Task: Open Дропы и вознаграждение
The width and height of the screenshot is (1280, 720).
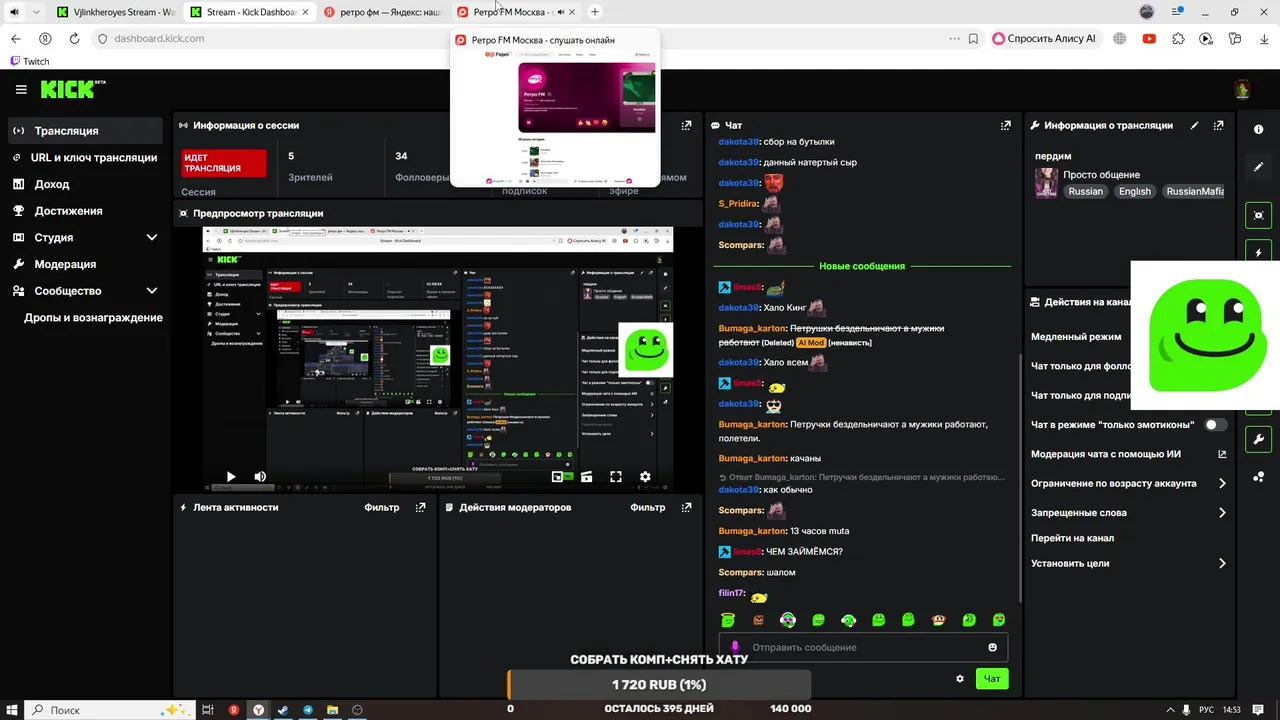Action: tap(93, 318)
